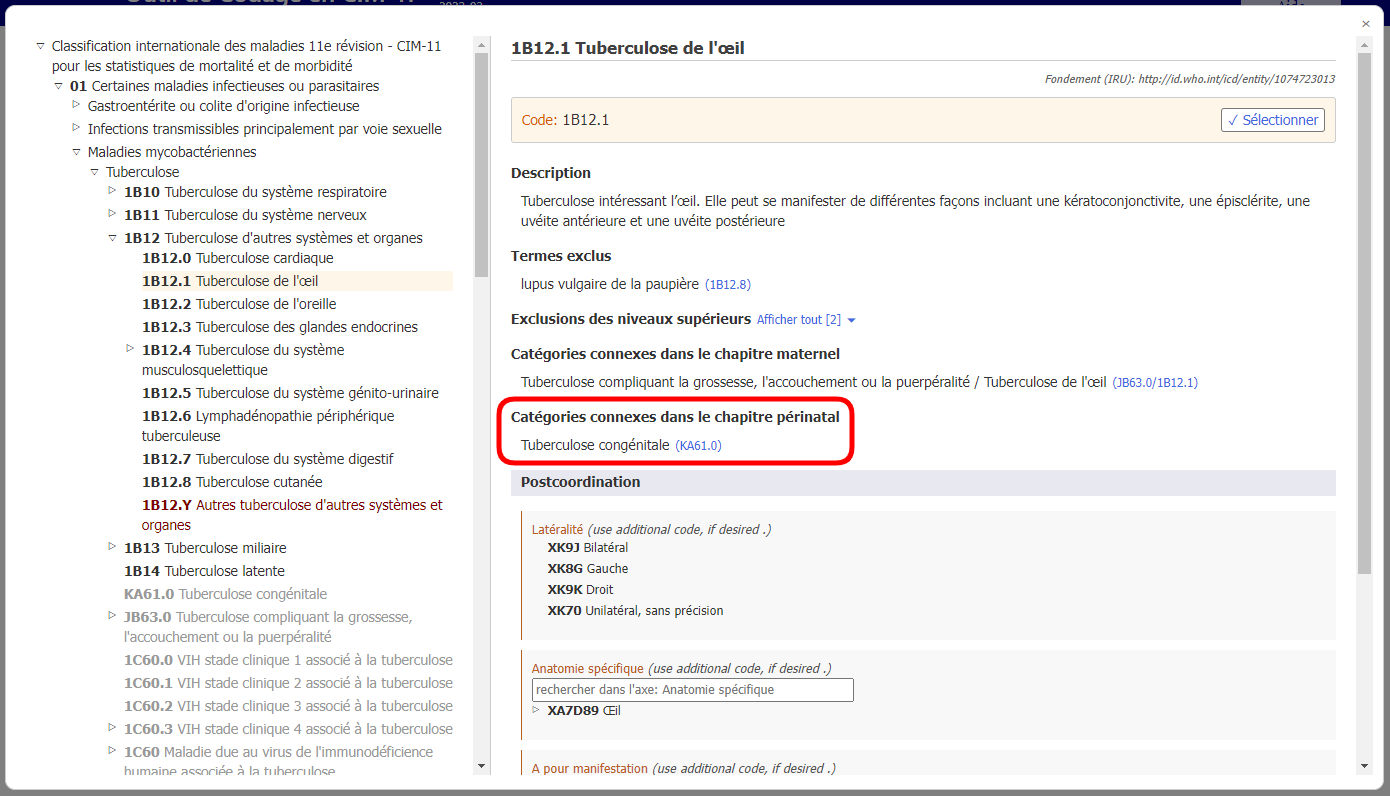Select 1B12.1 Tuberculose de l'œil in tree
Screen dimensions: 1390x796
point(230,281)
